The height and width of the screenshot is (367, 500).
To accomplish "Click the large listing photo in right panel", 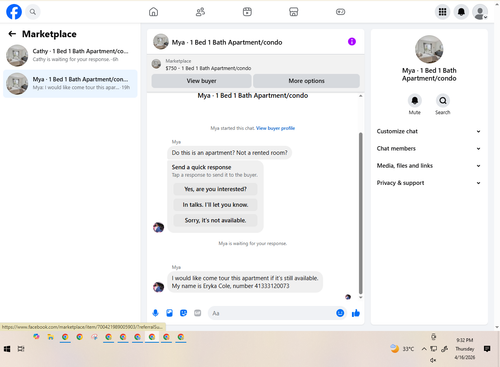I will [429, 49].
